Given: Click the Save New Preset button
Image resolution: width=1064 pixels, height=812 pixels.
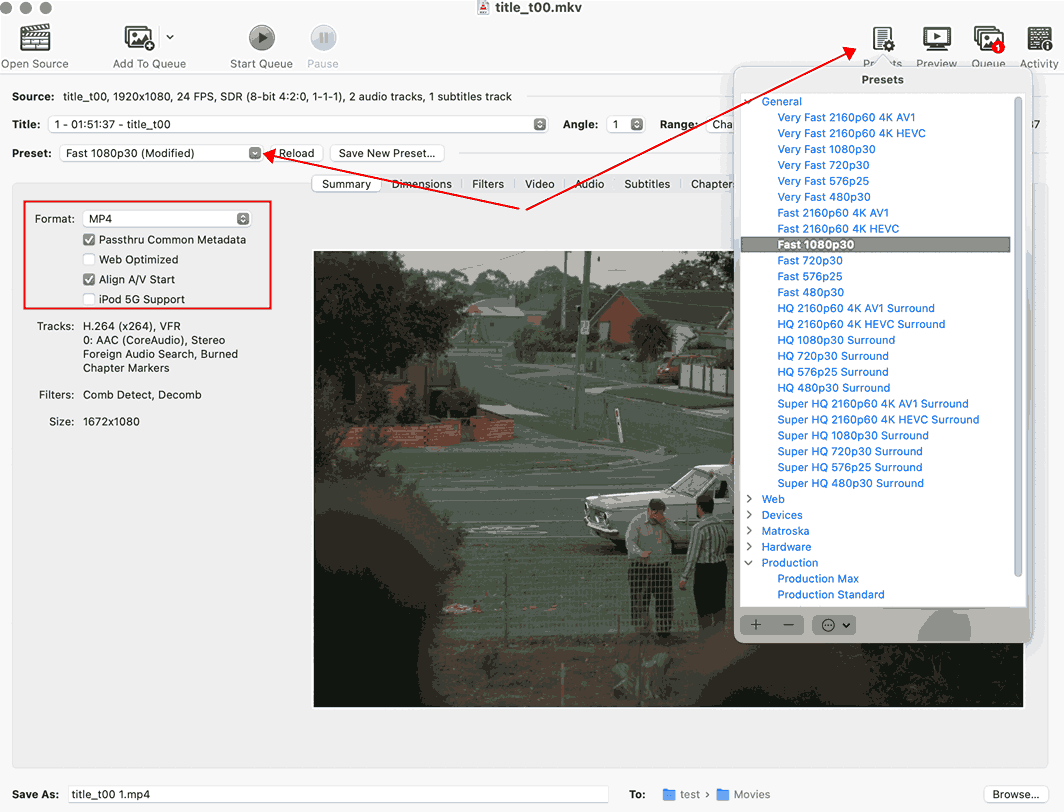Looking at the screenshot, I should click(x=387, y=153).
